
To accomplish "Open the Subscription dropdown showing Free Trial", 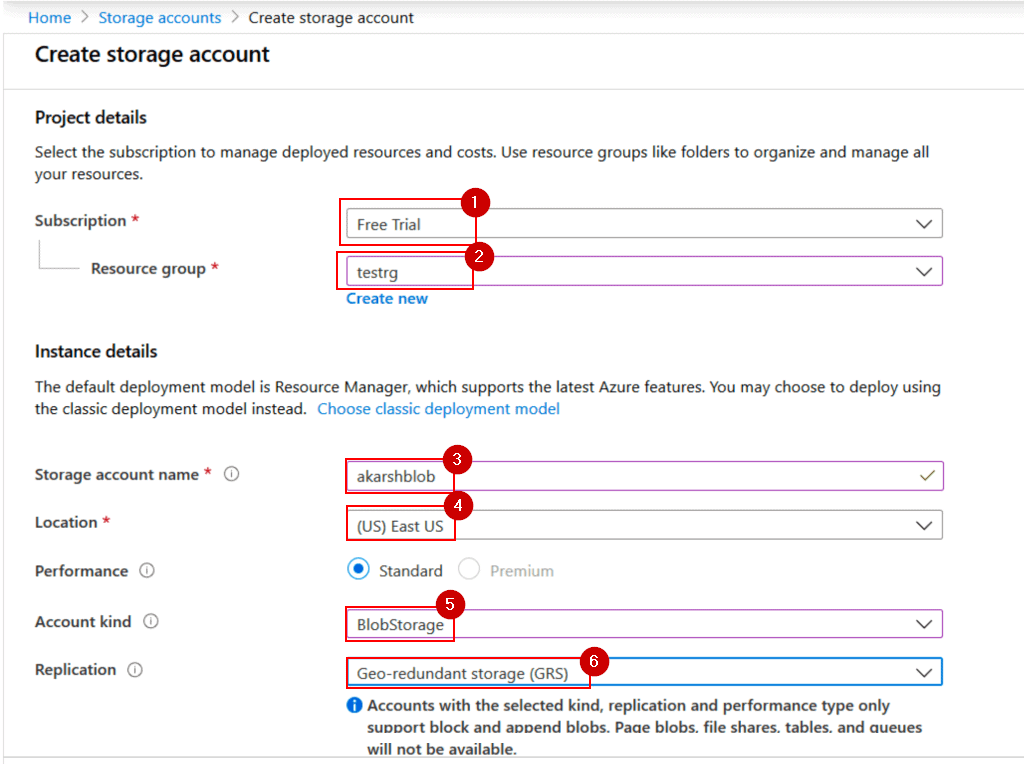I will [x=642, y=224].
